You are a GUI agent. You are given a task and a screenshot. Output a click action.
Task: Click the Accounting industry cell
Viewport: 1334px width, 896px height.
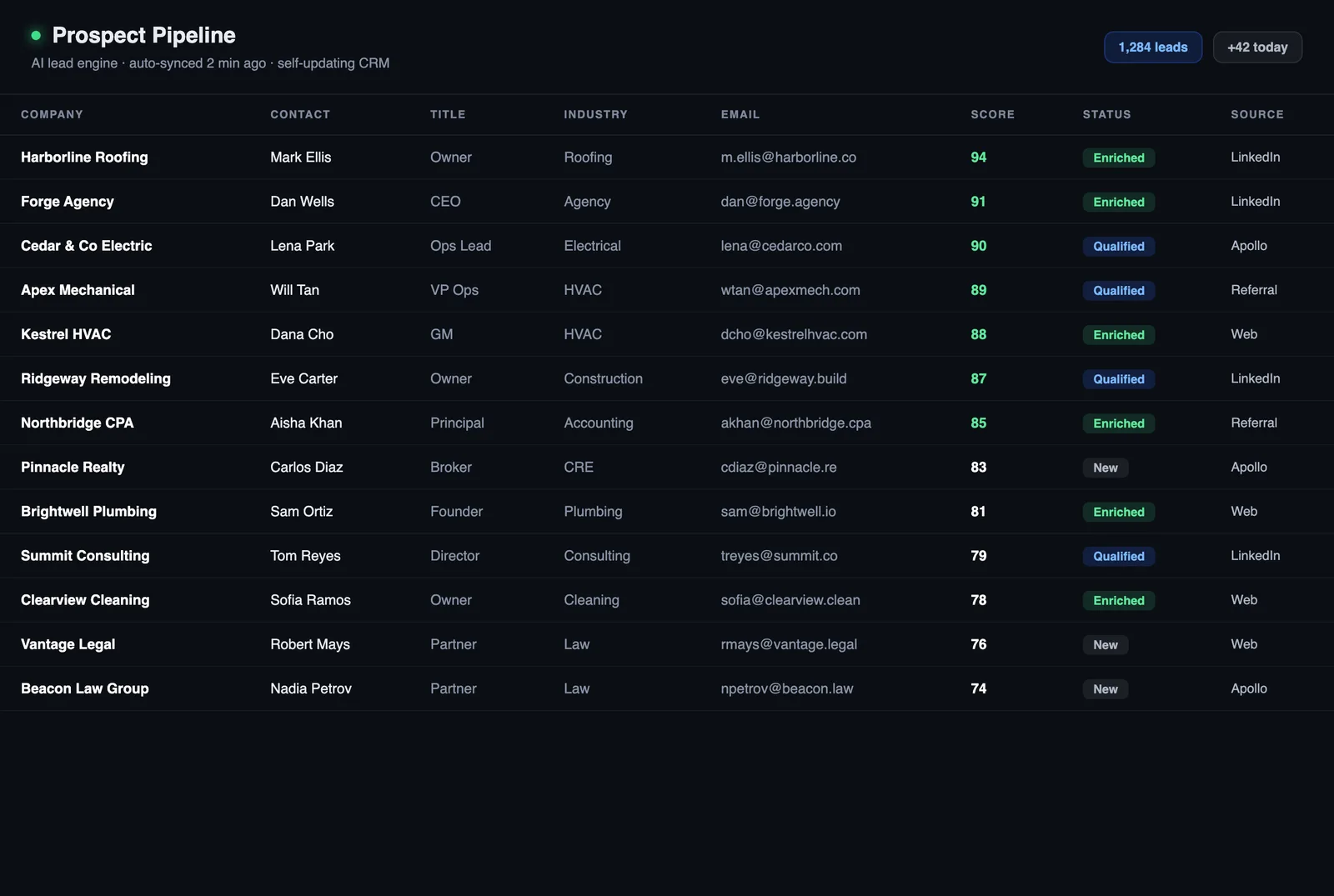(x=599, y=423)
